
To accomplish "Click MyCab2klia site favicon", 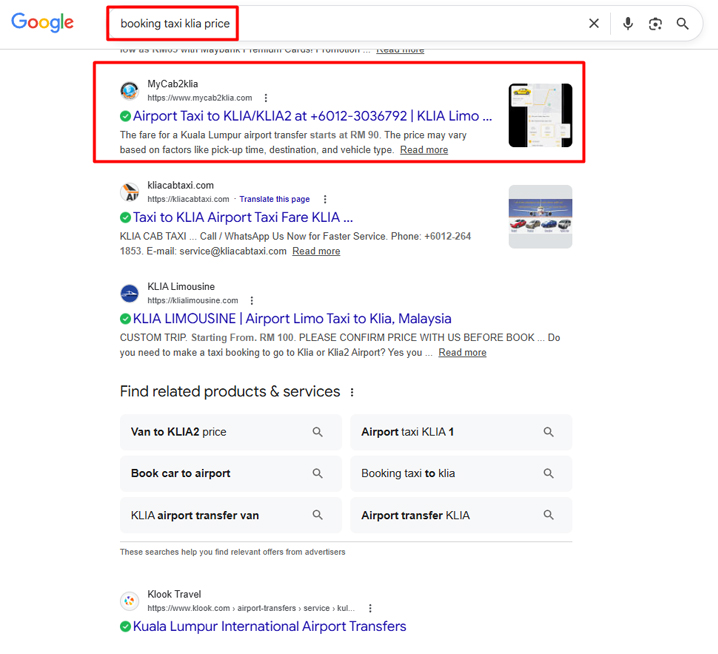I will [130, 91].
